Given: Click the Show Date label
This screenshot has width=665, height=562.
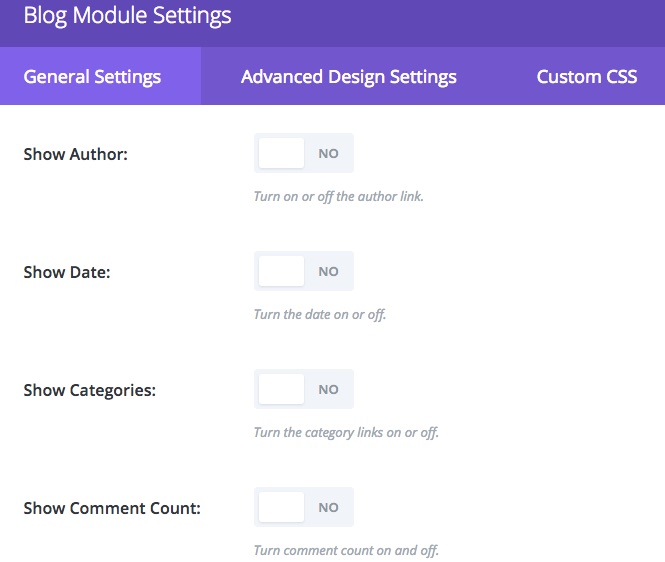Looking at the screenshot, I should [x=67, y=272].
